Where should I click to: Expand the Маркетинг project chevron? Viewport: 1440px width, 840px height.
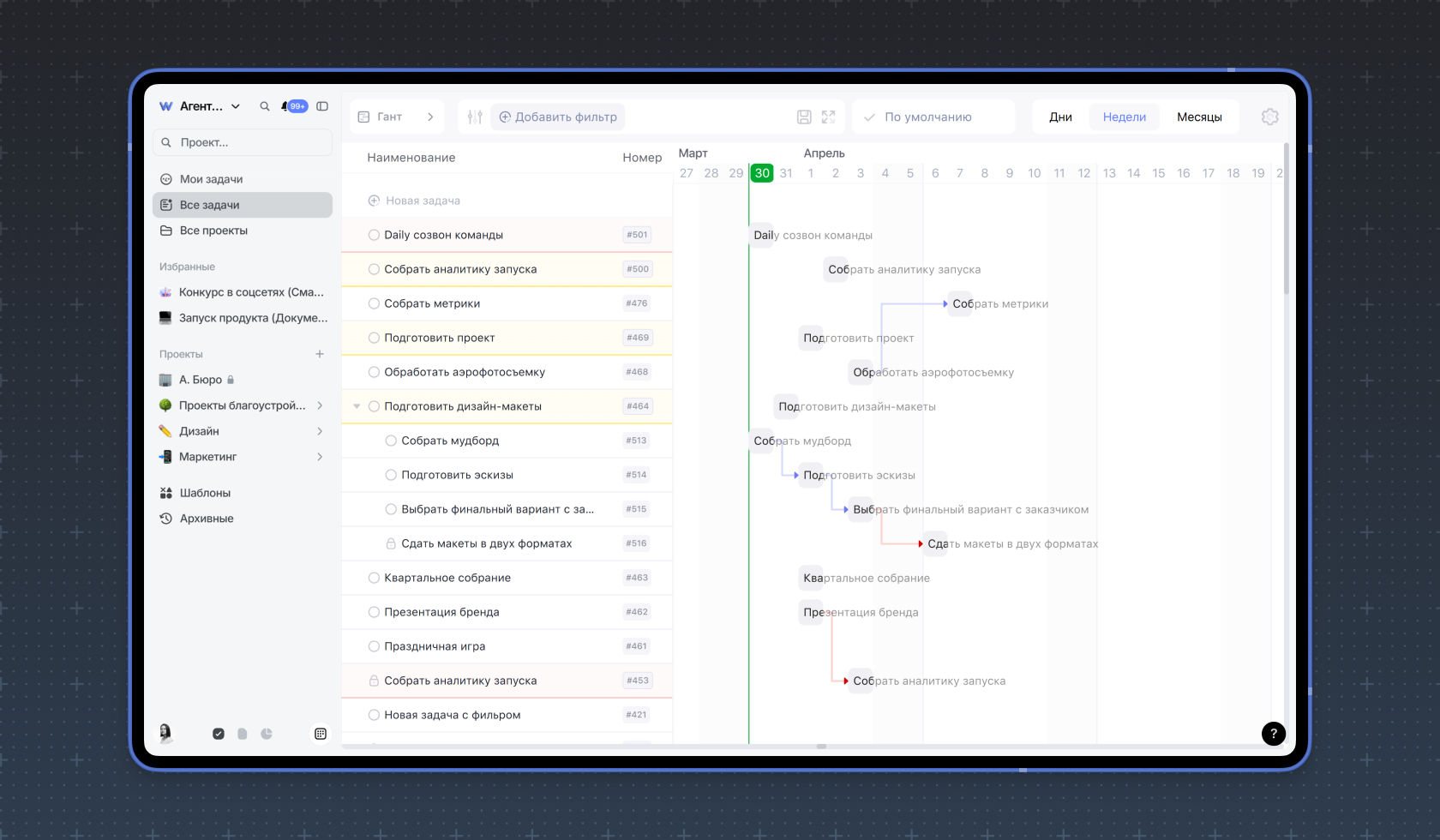click(320, 457)
